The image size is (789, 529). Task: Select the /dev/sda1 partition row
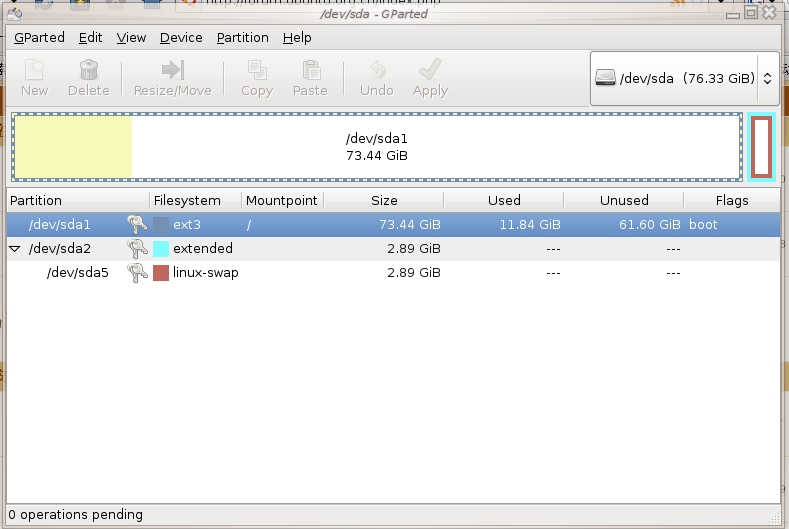(x=393, y=224)
